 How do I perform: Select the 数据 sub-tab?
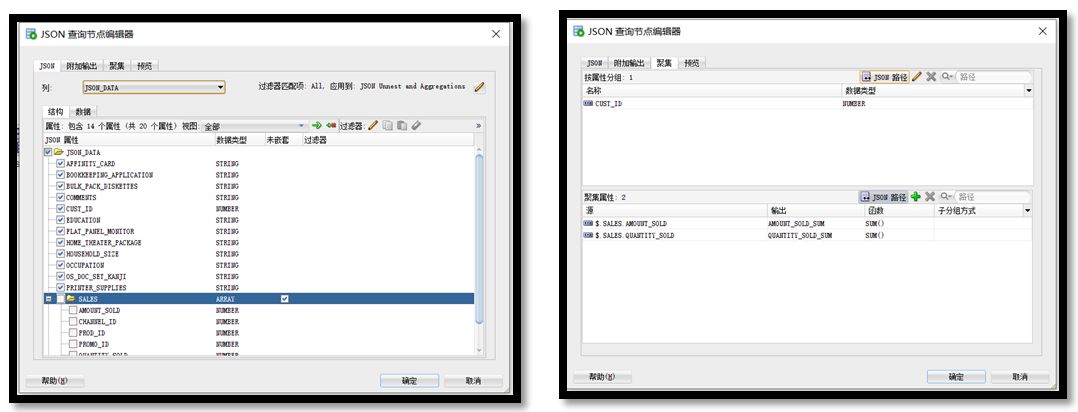click(83, 112)
